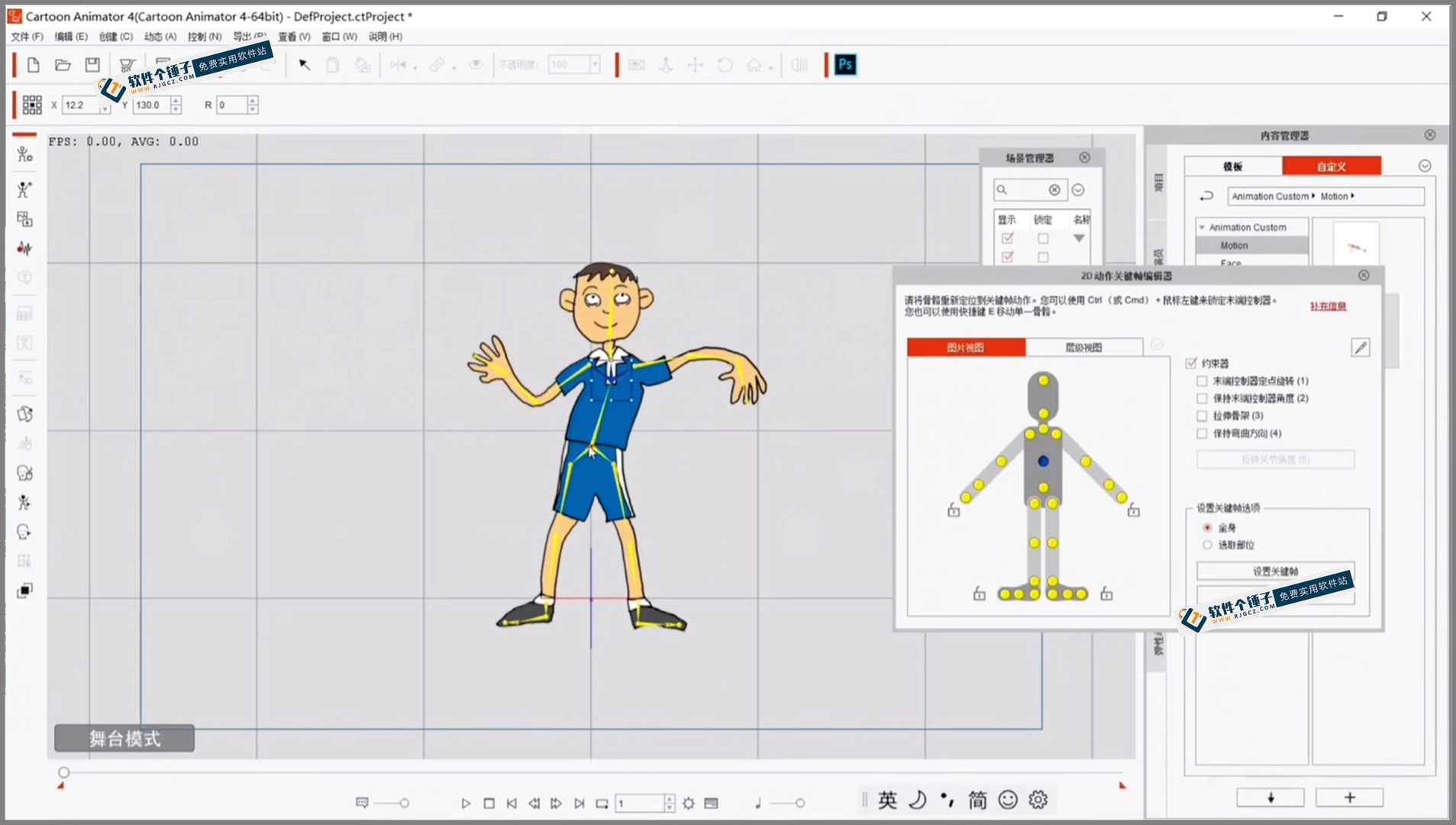Open the head profile speech icon in left sidebar
1456x825 pixels.
tap(24, 532)
